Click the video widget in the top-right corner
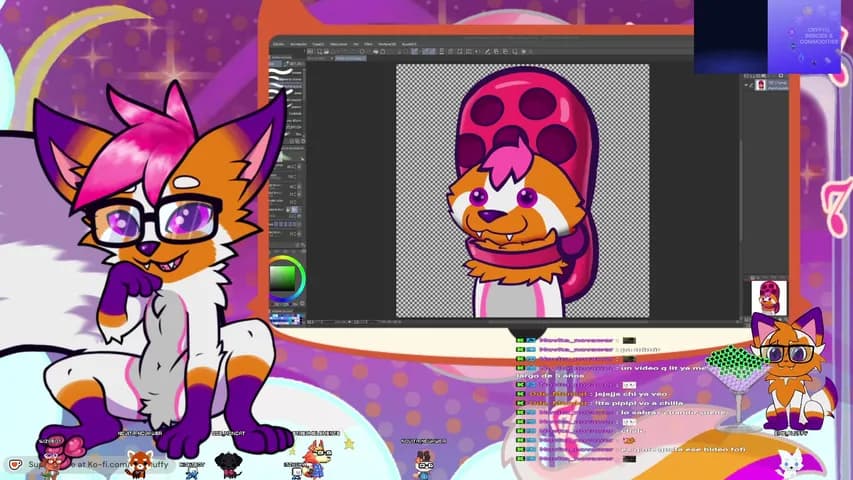 click(x=767, y=36)
